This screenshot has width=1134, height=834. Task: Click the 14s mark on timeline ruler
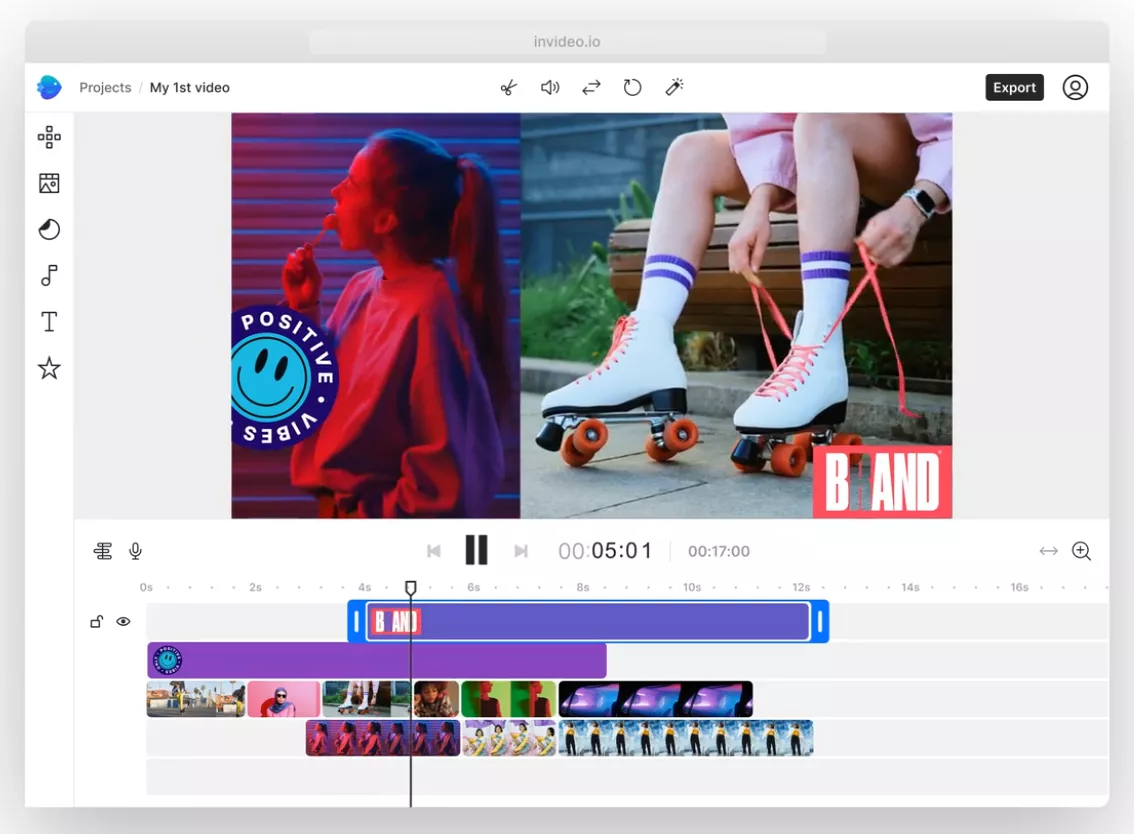(910, 587)
